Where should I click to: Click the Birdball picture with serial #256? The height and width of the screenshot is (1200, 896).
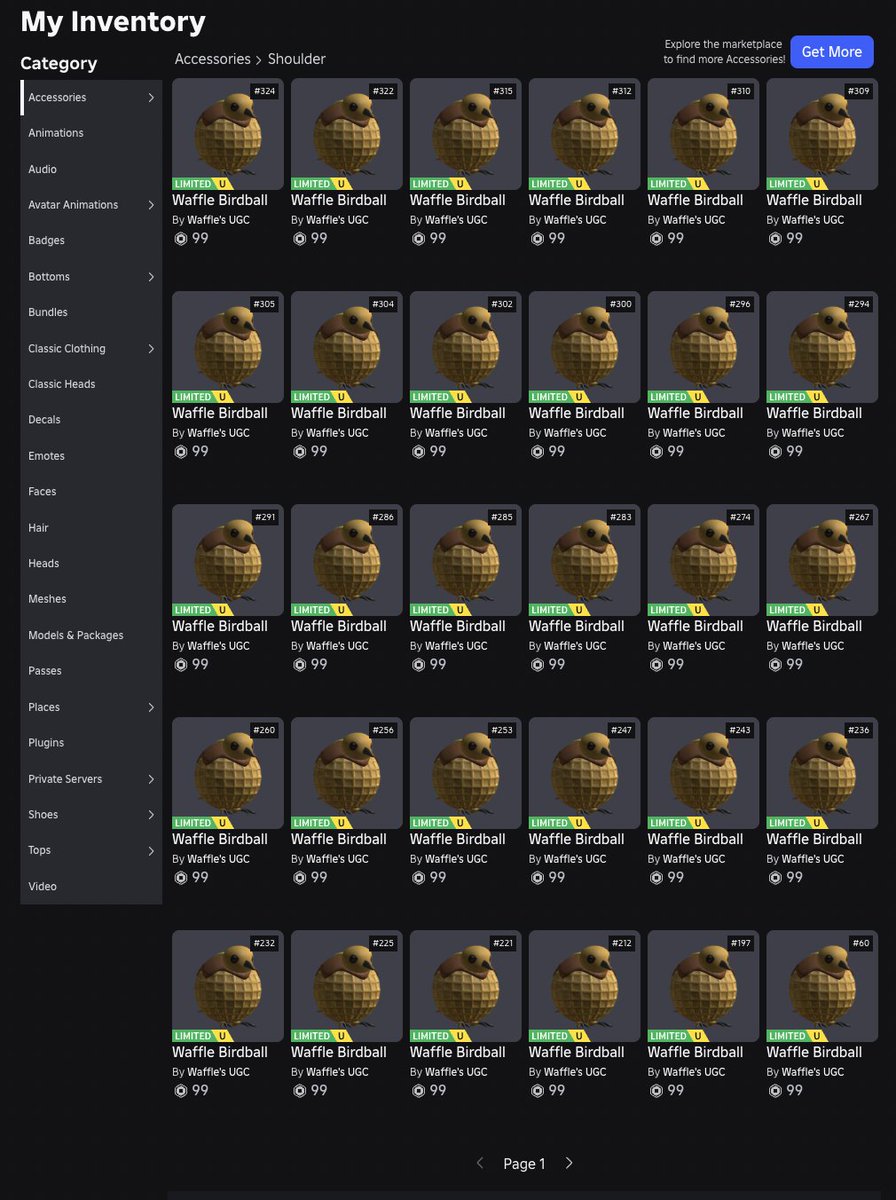347,773
